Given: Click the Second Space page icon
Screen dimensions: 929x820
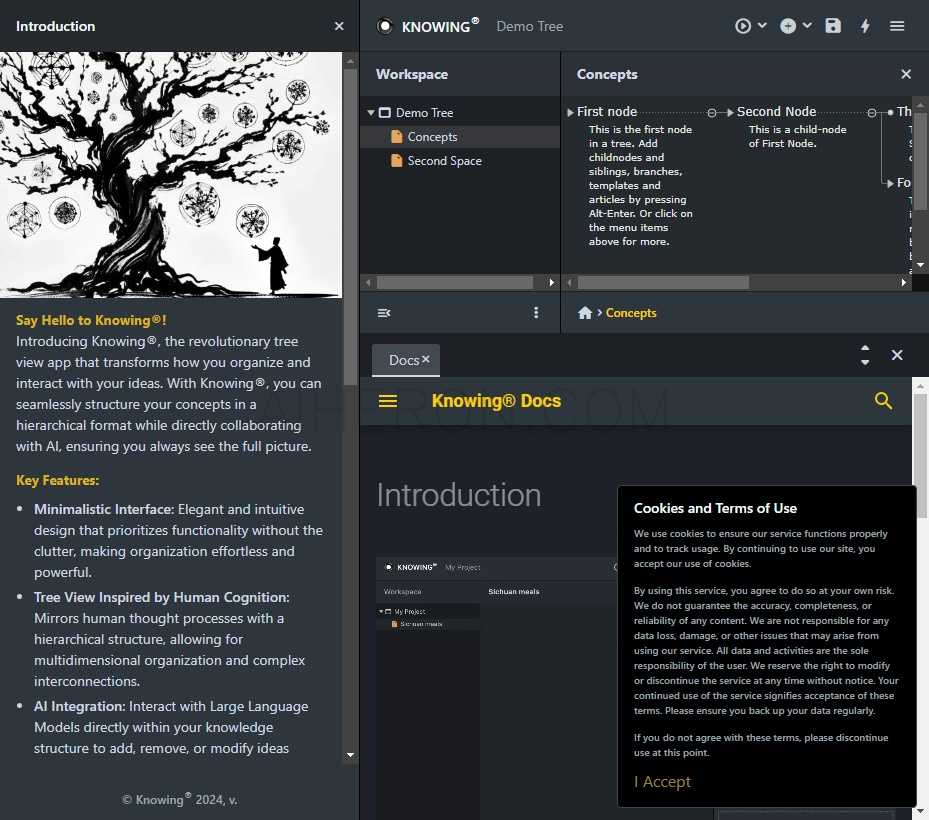Looking at the screenshot, I should pos(397,161).
